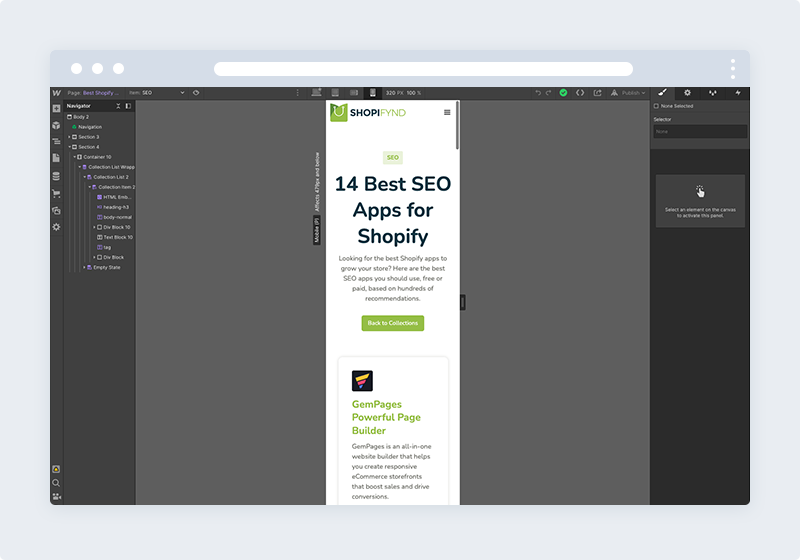Viewport: 800px width, 560px height.
Task: Click the green SEO tag
Action: pyautogui.click(x=393, y=158)
